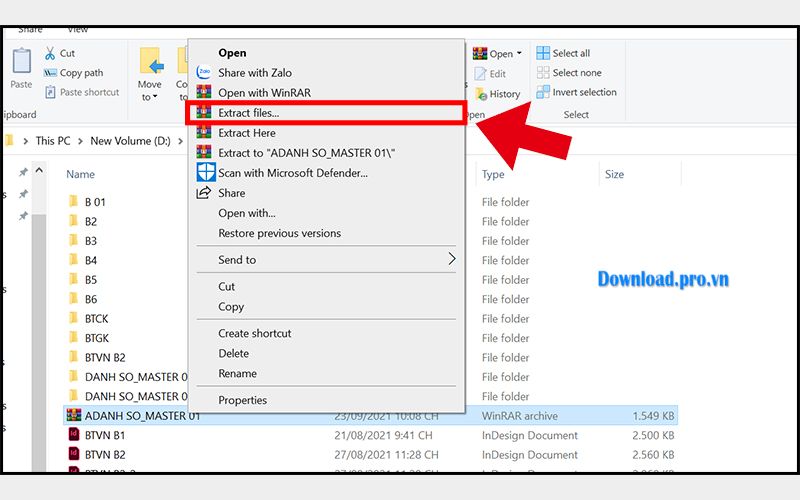Select the folder named B3
Viewport: 800px width, 500px height.
click(x=90, y=240)
